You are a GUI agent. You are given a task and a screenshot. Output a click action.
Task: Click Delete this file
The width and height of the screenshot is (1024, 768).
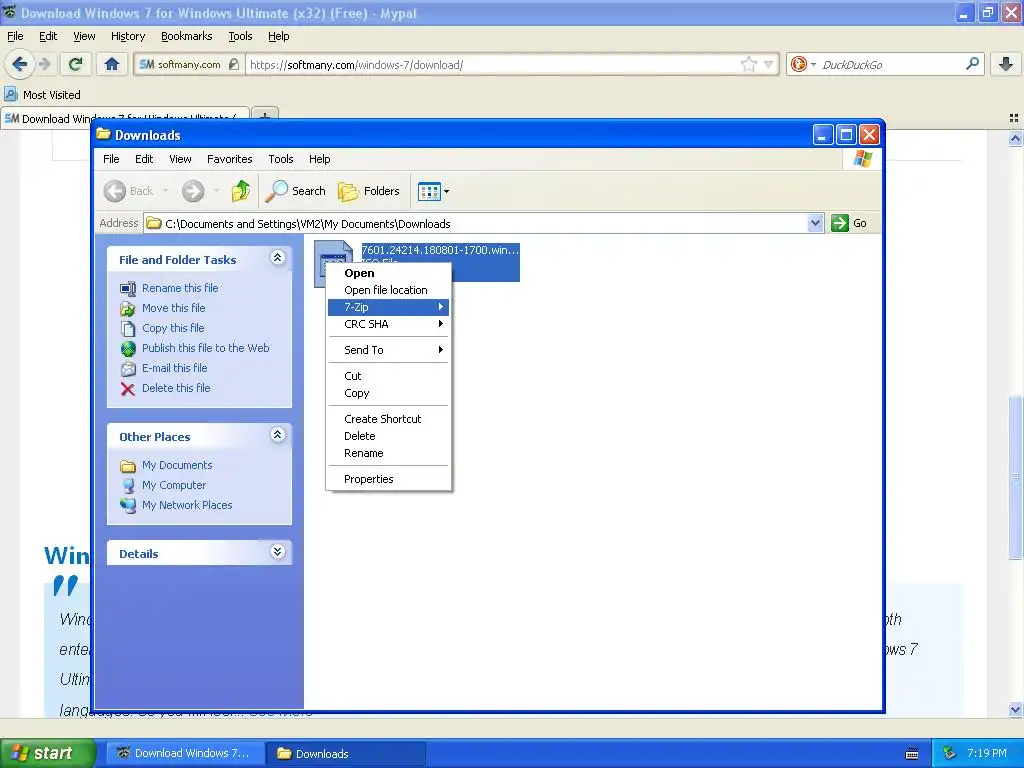click(176, 388)
